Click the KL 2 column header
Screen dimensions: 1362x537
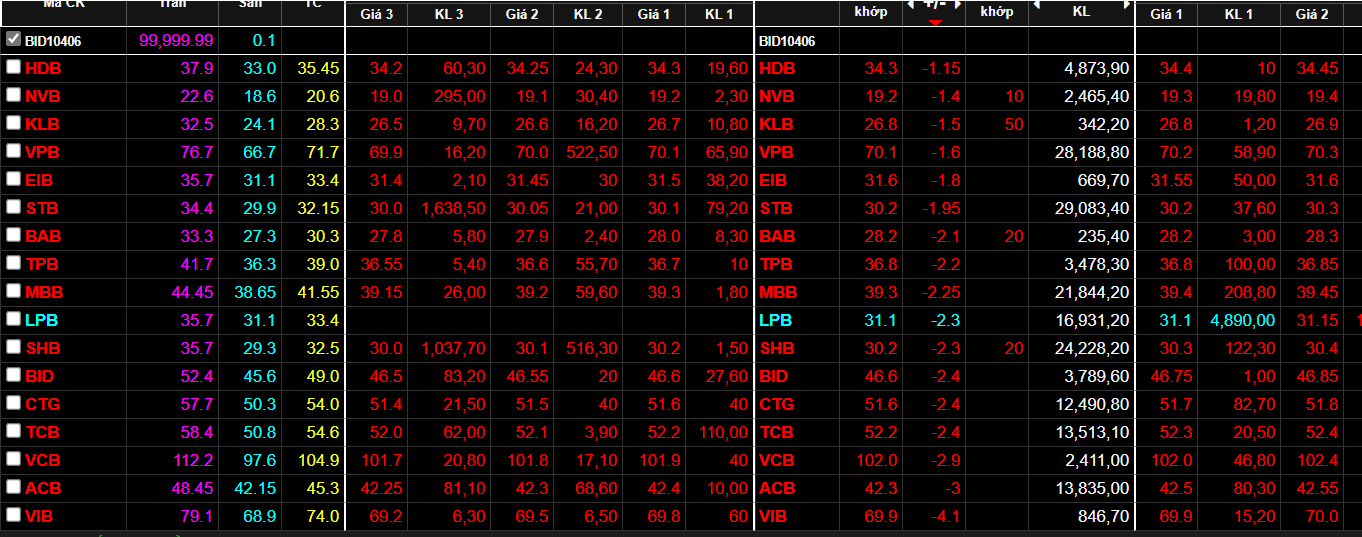pos(588,14)
